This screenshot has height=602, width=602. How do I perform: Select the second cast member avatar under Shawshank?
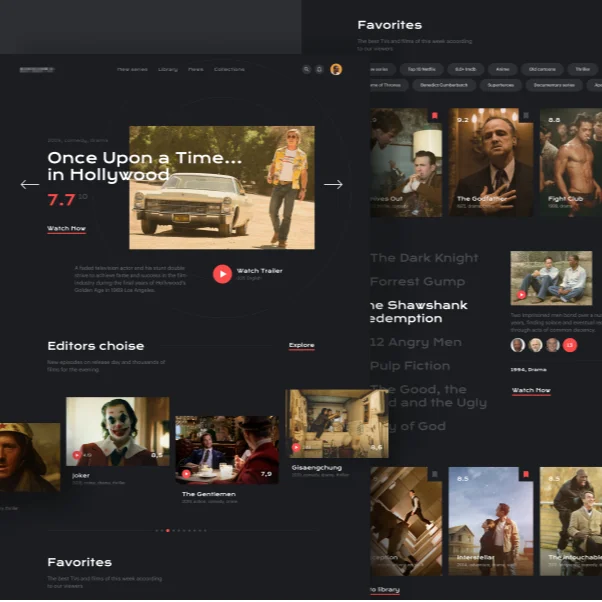pos(535,345)
